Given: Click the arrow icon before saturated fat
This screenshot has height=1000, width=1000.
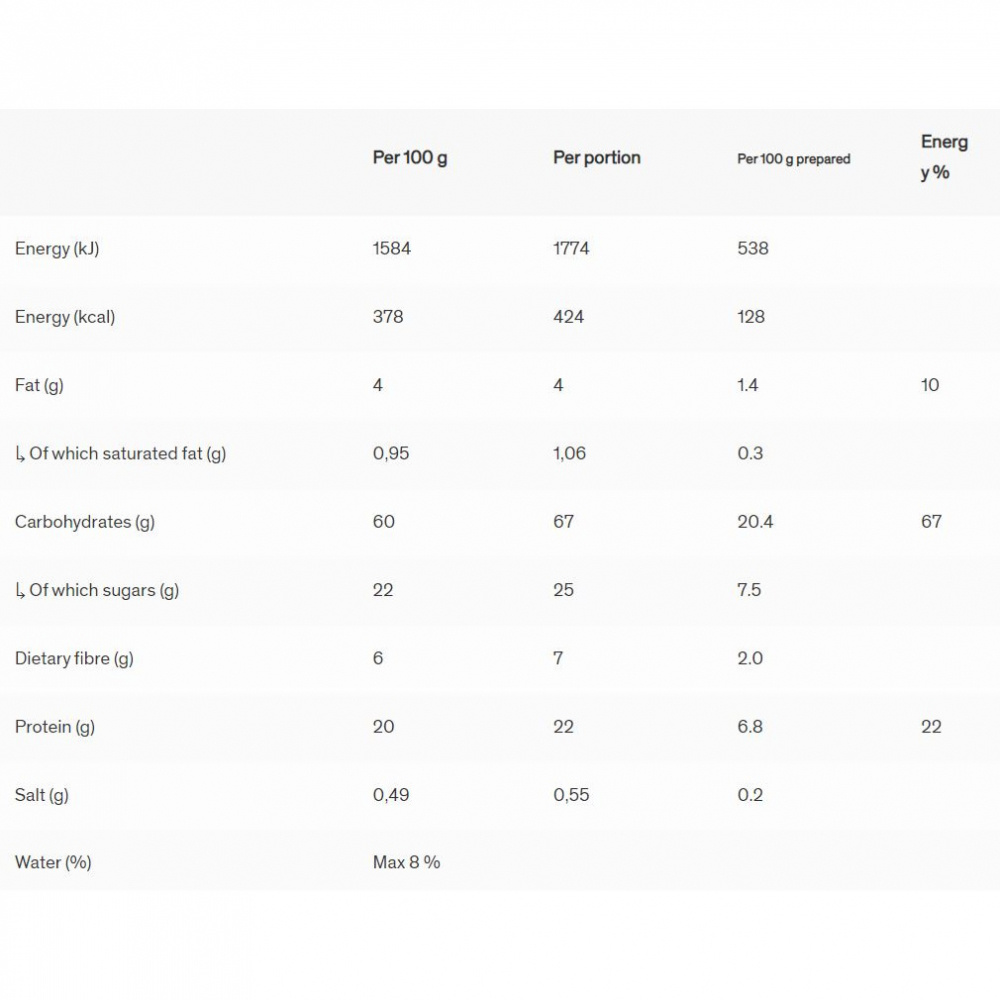Looking at the screenshot, I should (x=20, y=454).
